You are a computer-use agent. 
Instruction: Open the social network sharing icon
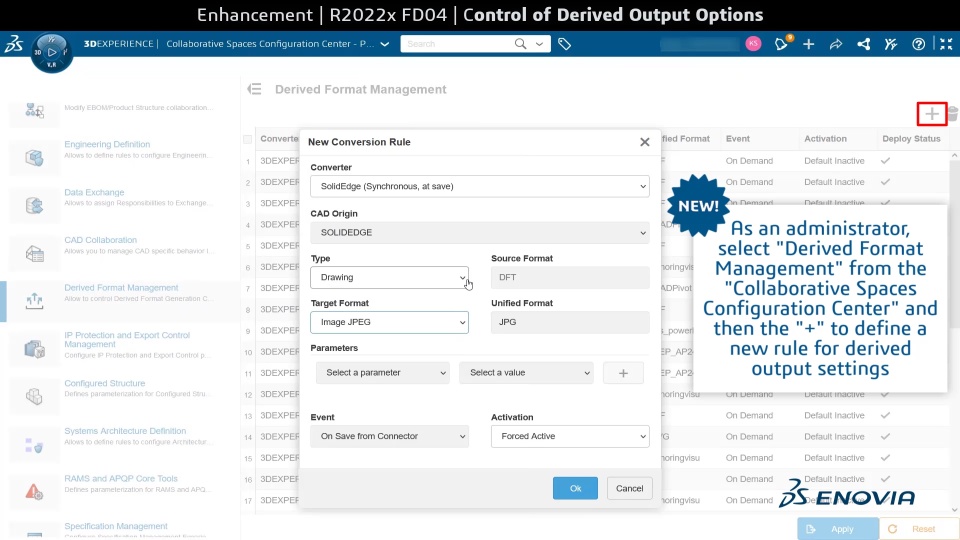(x=863, y=44)
